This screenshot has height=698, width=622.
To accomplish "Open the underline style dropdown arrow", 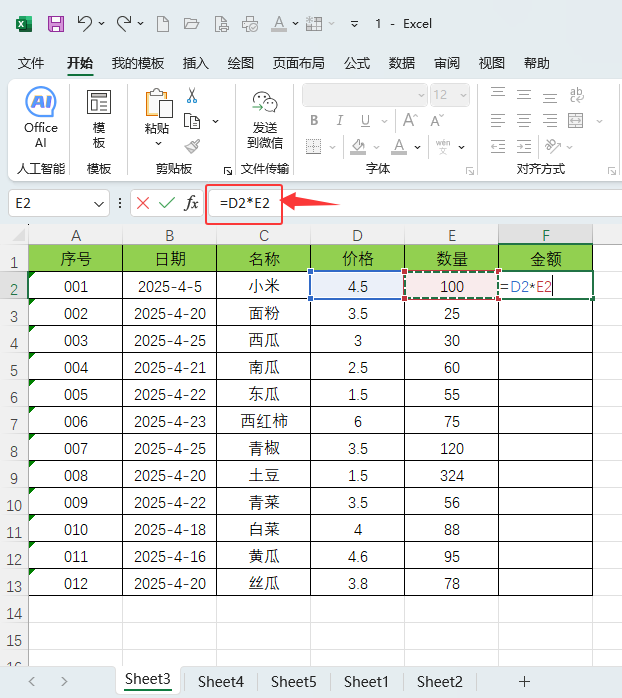I will (x=384, y=121).
